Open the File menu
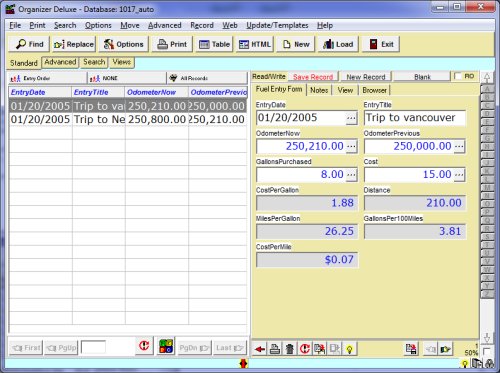This screenshot has height=373, width=500. pos(15,25)
